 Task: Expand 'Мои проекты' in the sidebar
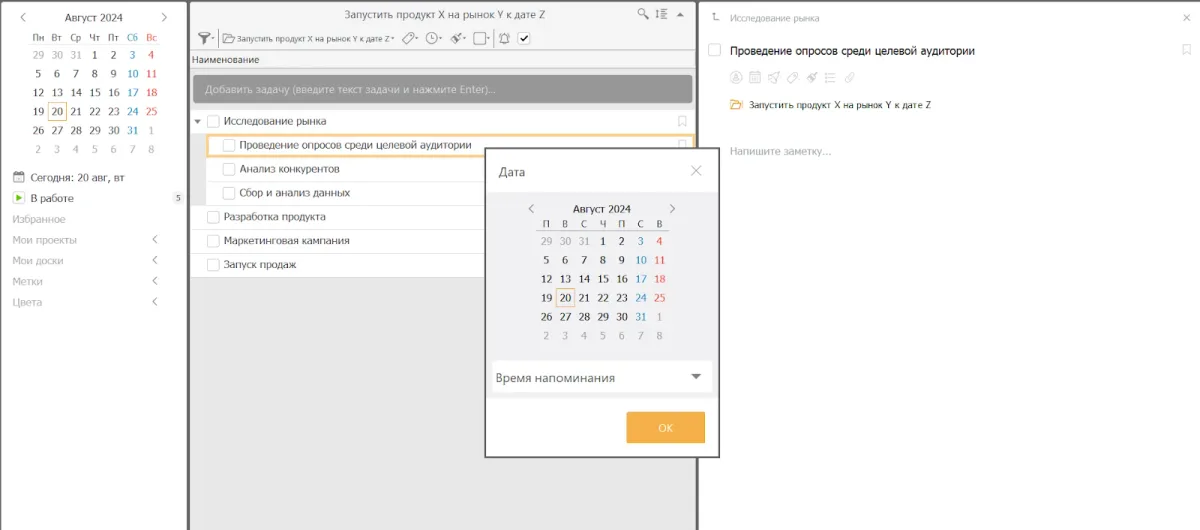coord(154,240)
